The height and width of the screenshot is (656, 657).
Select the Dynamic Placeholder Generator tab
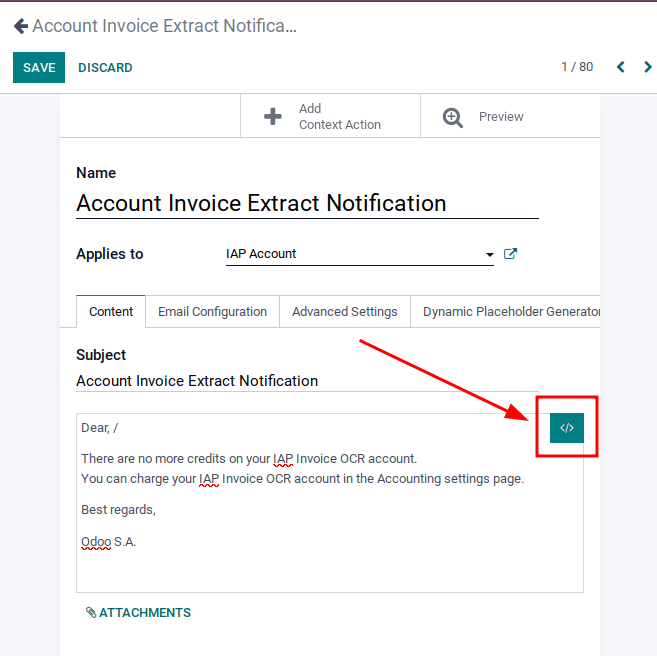click(x=510, y=312)
